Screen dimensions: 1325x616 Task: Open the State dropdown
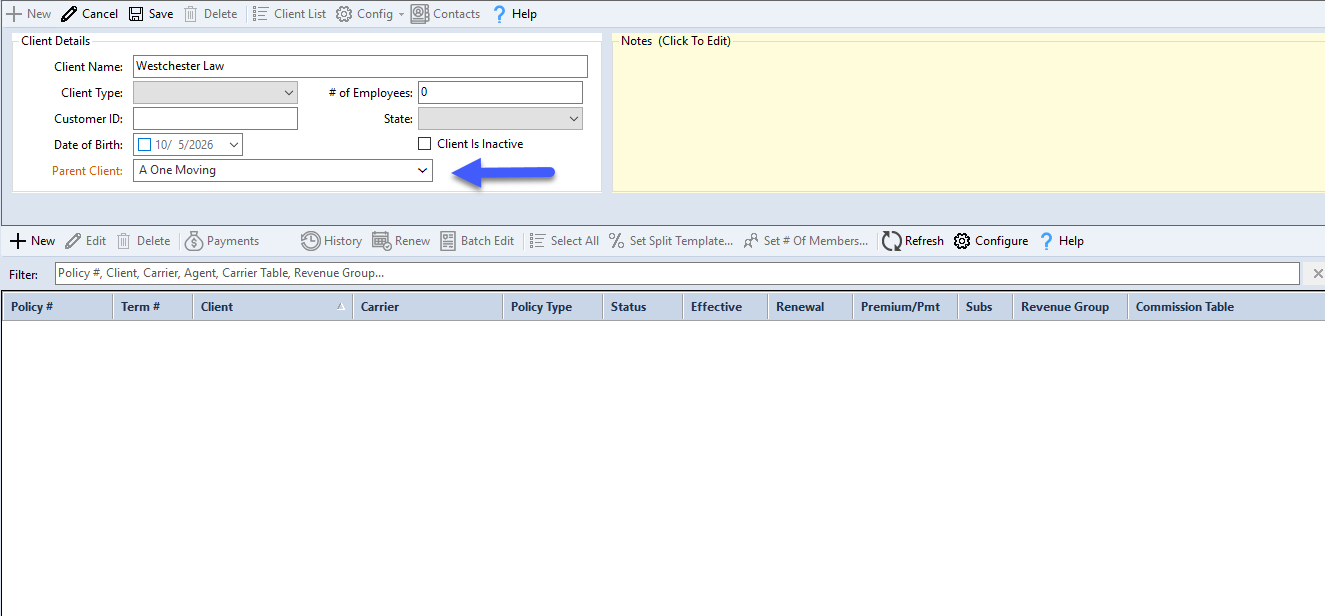click(x=574, y=119)
